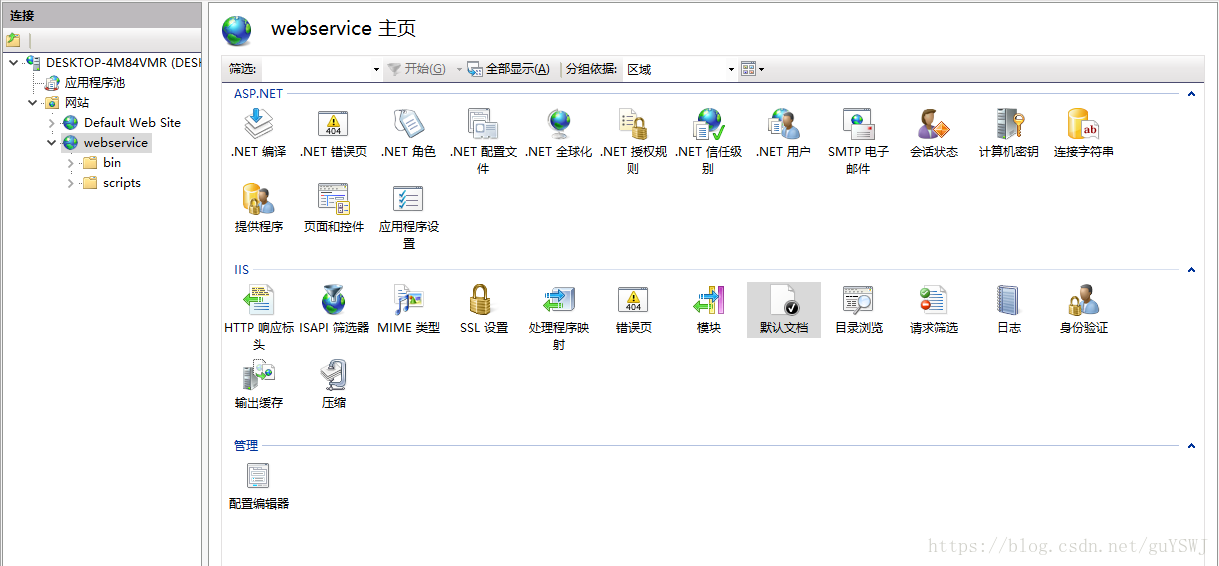Open the 输出缓存 feature
Image resolution: width=1219 pixels, height=566 pixels.
258,384
